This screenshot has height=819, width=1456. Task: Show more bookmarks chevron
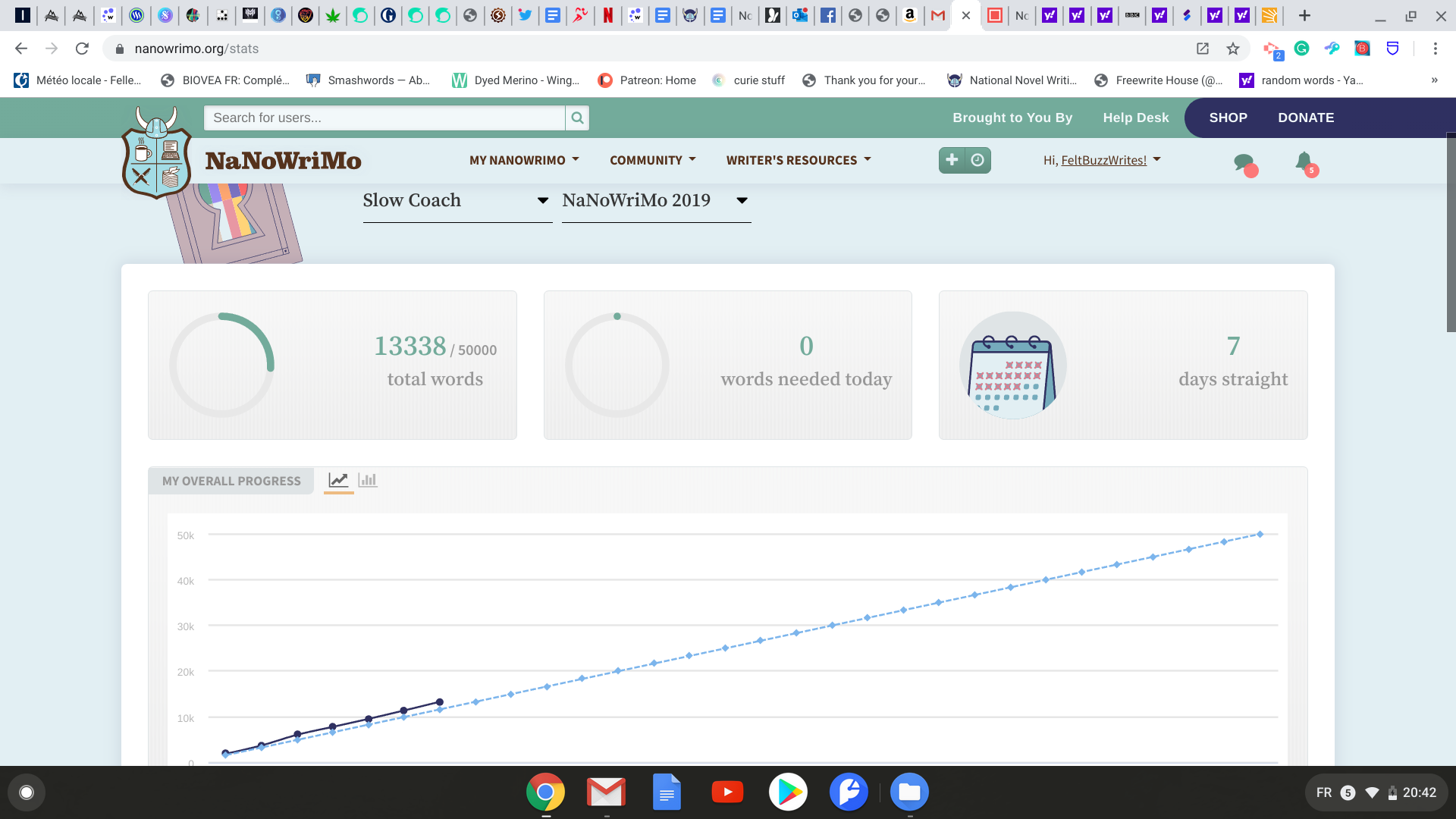(x=1434, y=80)
